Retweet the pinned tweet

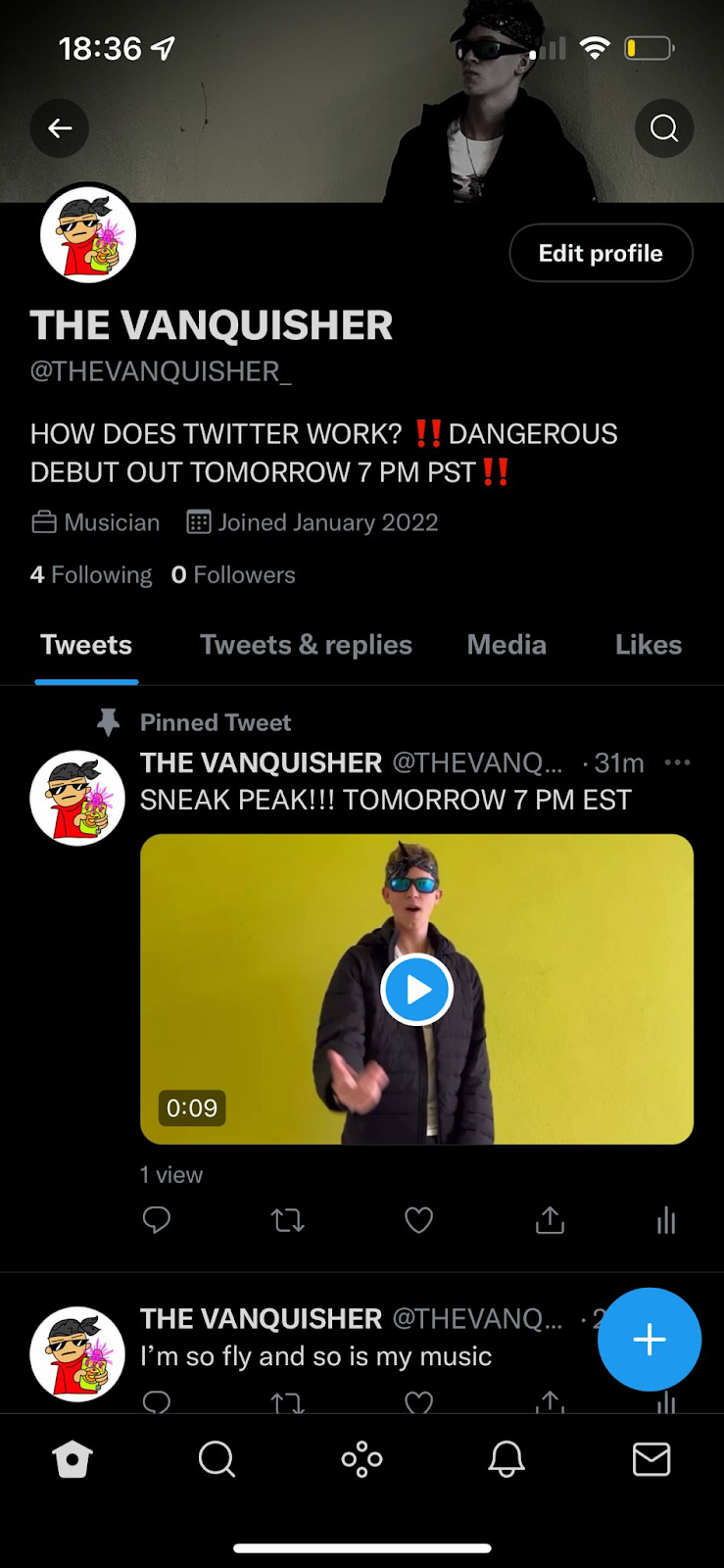288,1220
